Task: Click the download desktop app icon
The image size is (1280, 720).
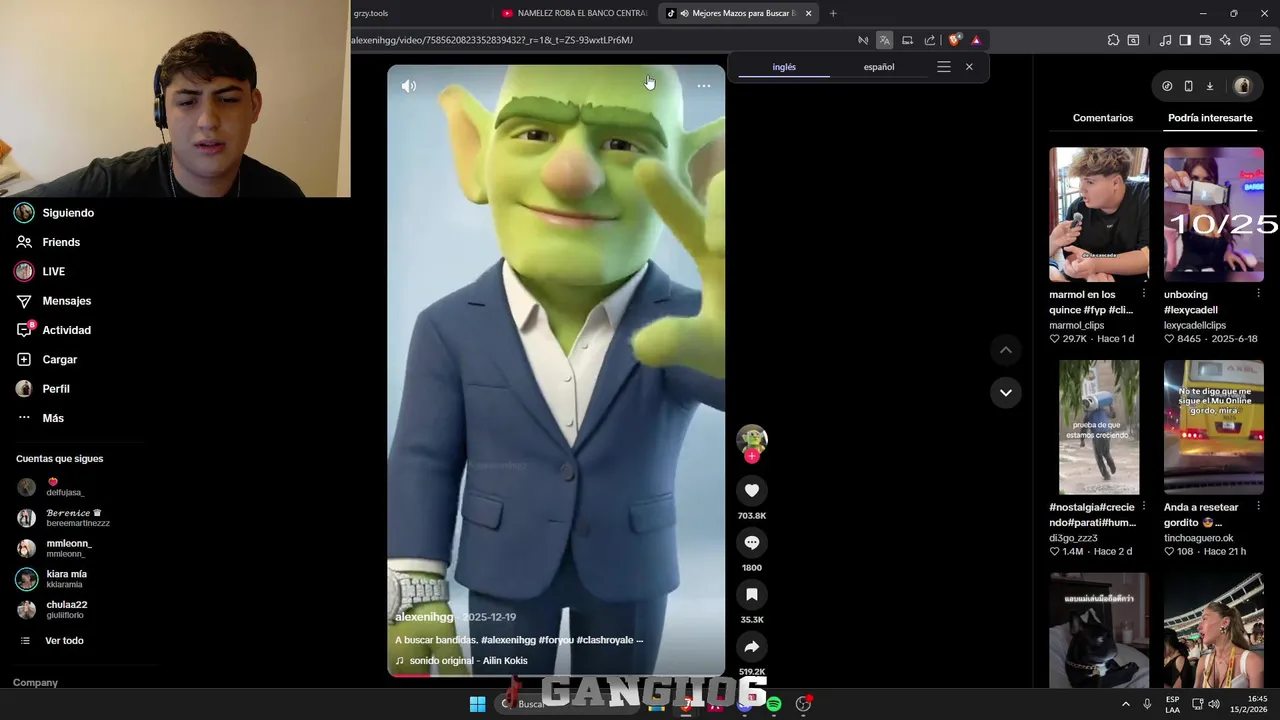Action: [1209, 86]
